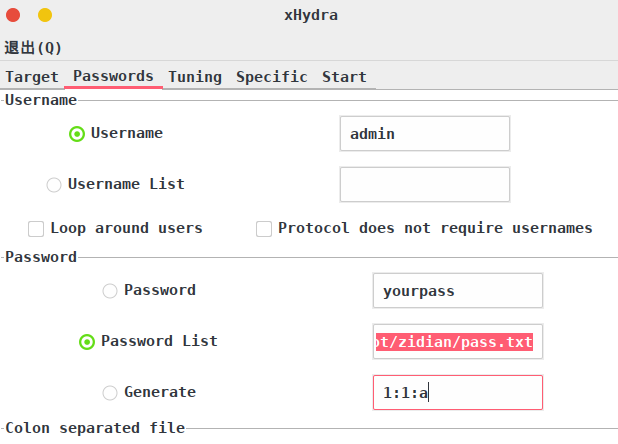The width and height of the screenshot is (618, 444).
Task: Select the single Password radio button
Action: point(110,291)
